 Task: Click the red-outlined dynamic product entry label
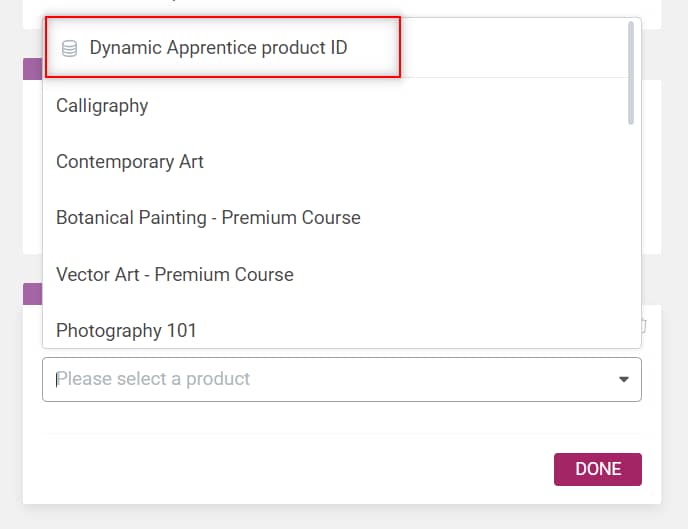coord(219,47)
